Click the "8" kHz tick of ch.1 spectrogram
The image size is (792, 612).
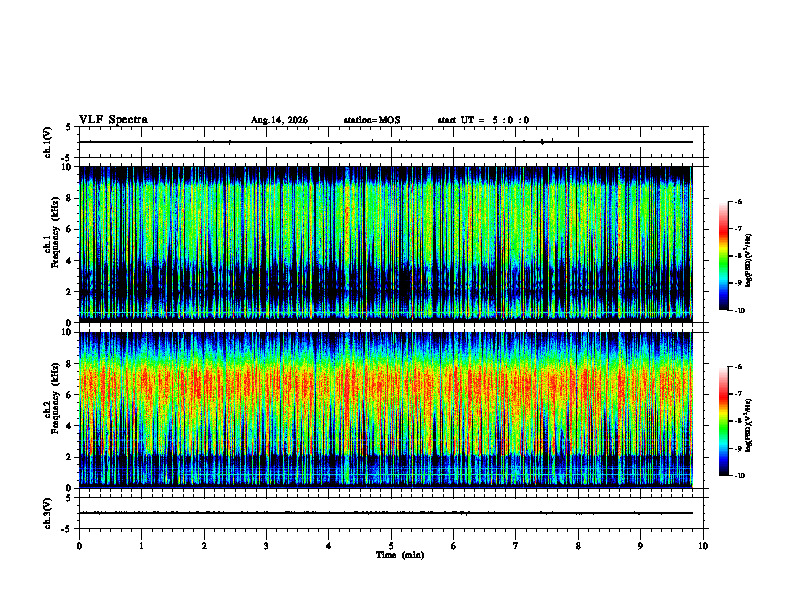coord(71,198)
